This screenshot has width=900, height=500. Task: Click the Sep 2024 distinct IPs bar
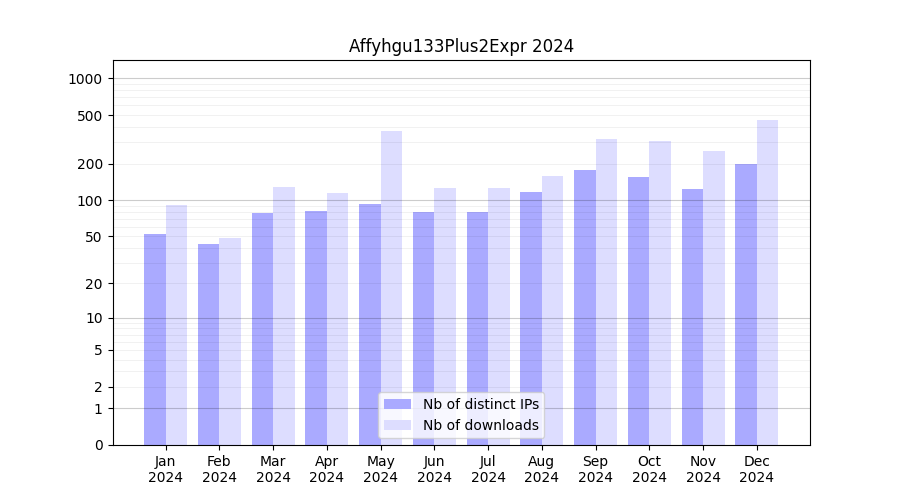click(x=585, y=308)
